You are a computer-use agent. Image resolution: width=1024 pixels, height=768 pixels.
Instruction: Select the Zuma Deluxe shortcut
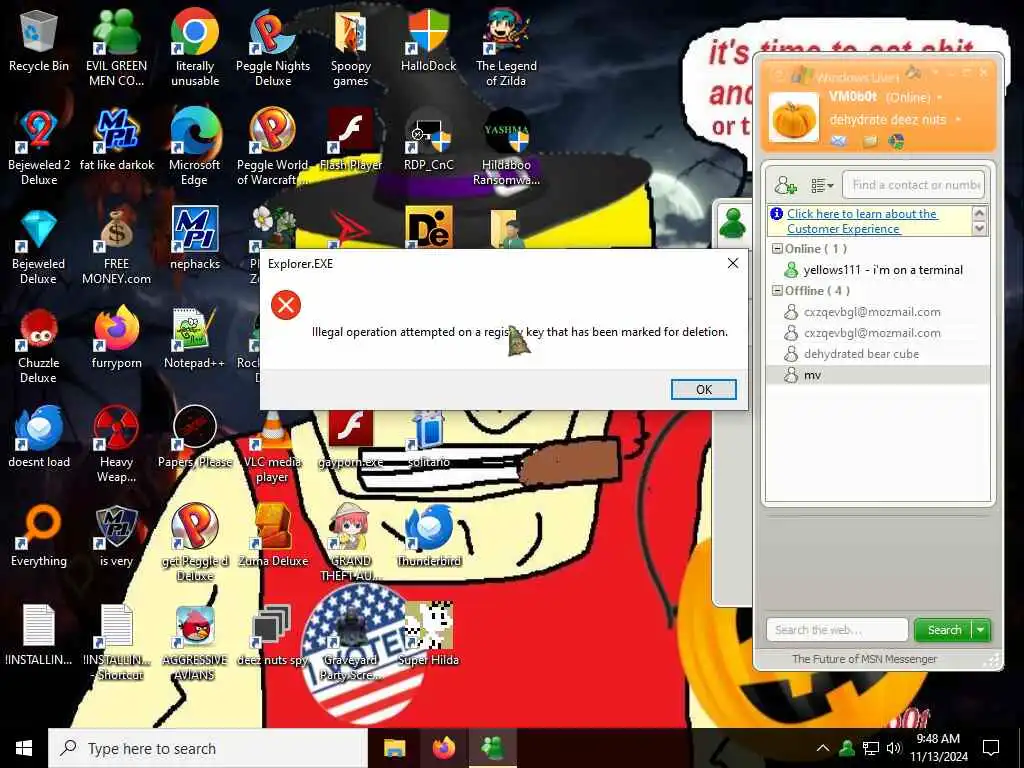click(273, 537)
